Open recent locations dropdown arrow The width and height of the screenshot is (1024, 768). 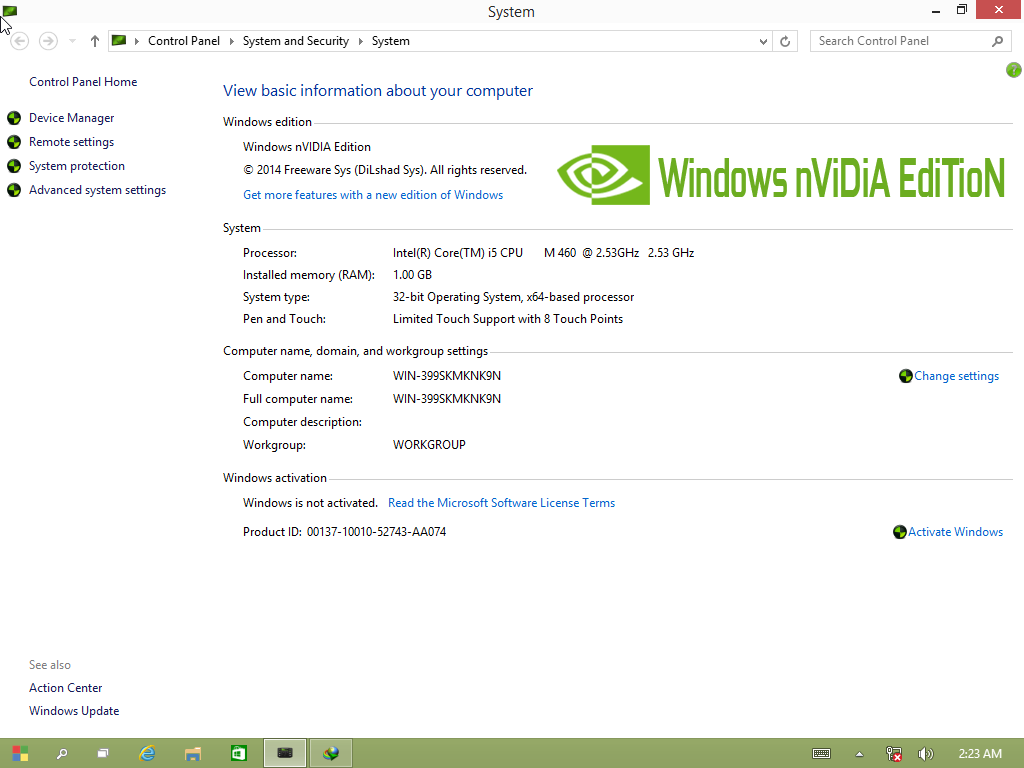click(72, 41)
